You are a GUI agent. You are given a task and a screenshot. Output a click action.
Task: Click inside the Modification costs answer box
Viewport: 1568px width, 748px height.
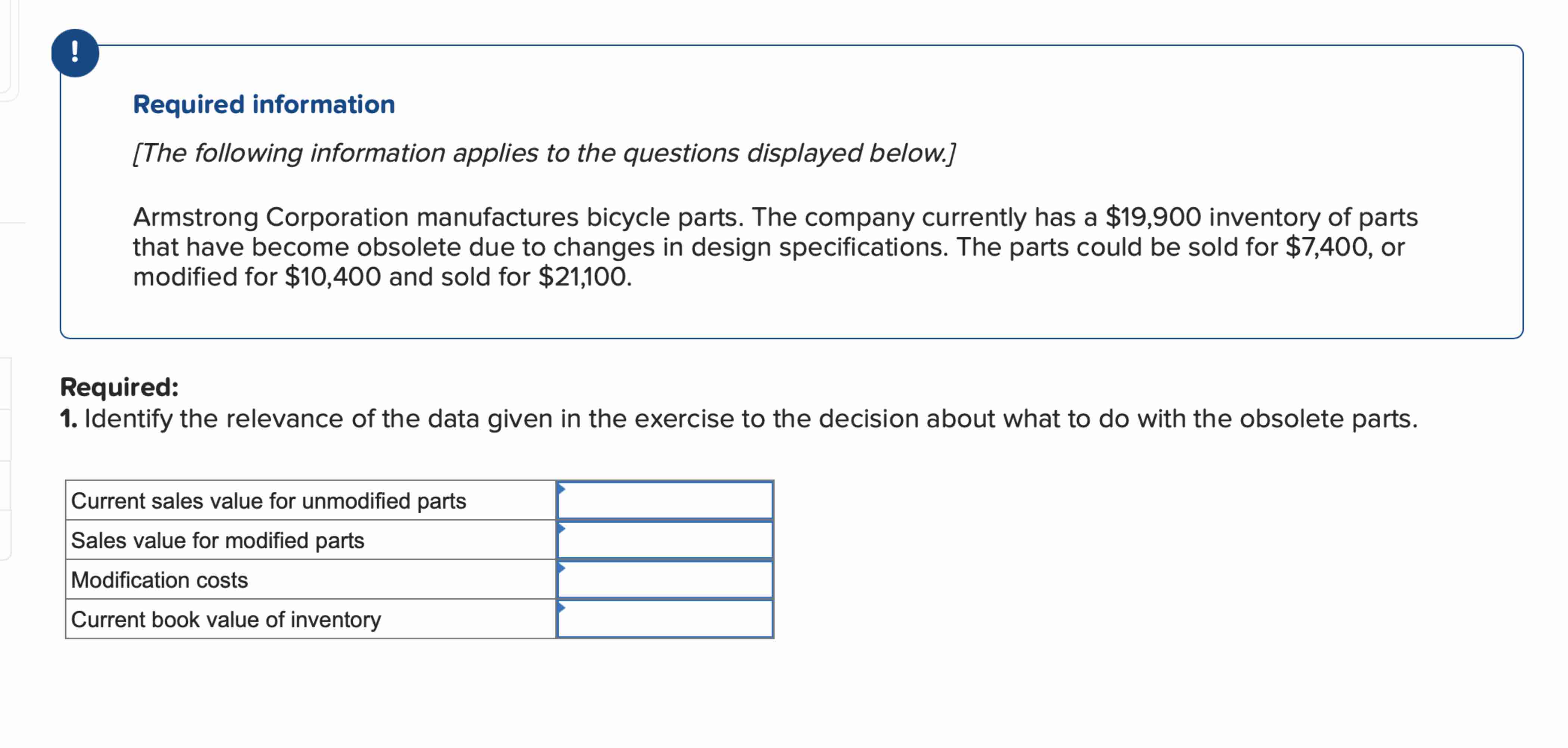click(663, 579)
